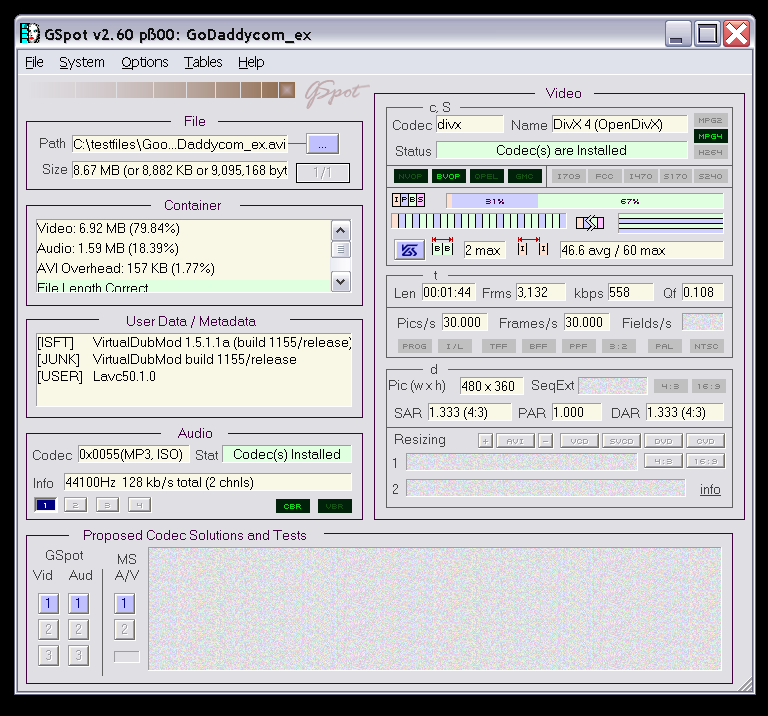The image size is (768, 716).
Task: Click the VBR audio indicator
Action: coord(335,506)
